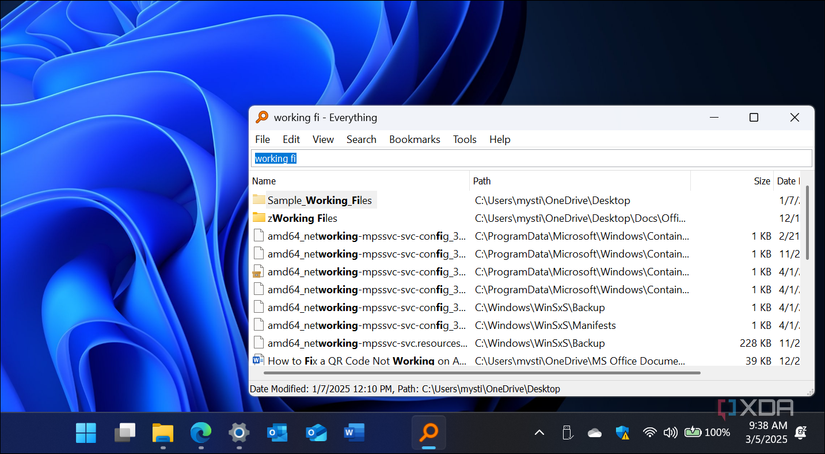
Task: Open classic Outlook on the taskbar
Action: pos(277,433)
